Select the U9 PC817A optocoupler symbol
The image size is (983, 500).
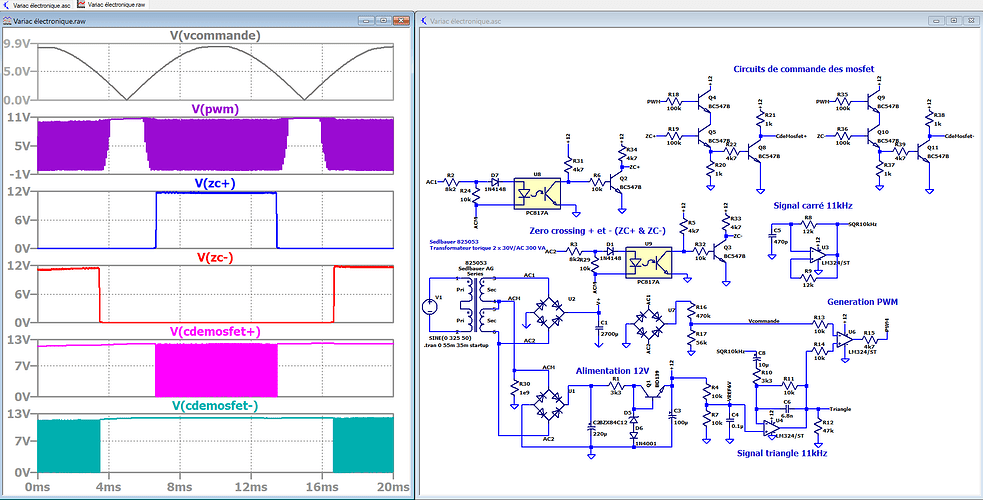(x=648, y=263)
